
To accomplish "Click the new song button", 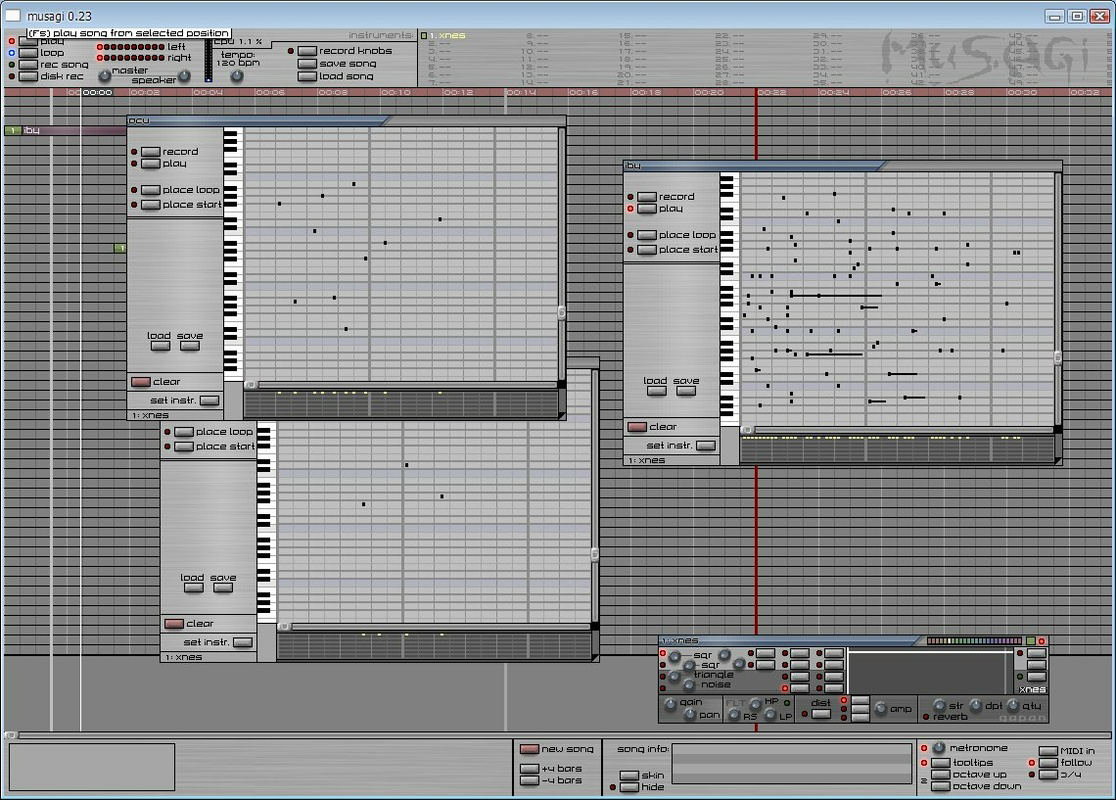I will pyautogui.click(x=530, y=749).
